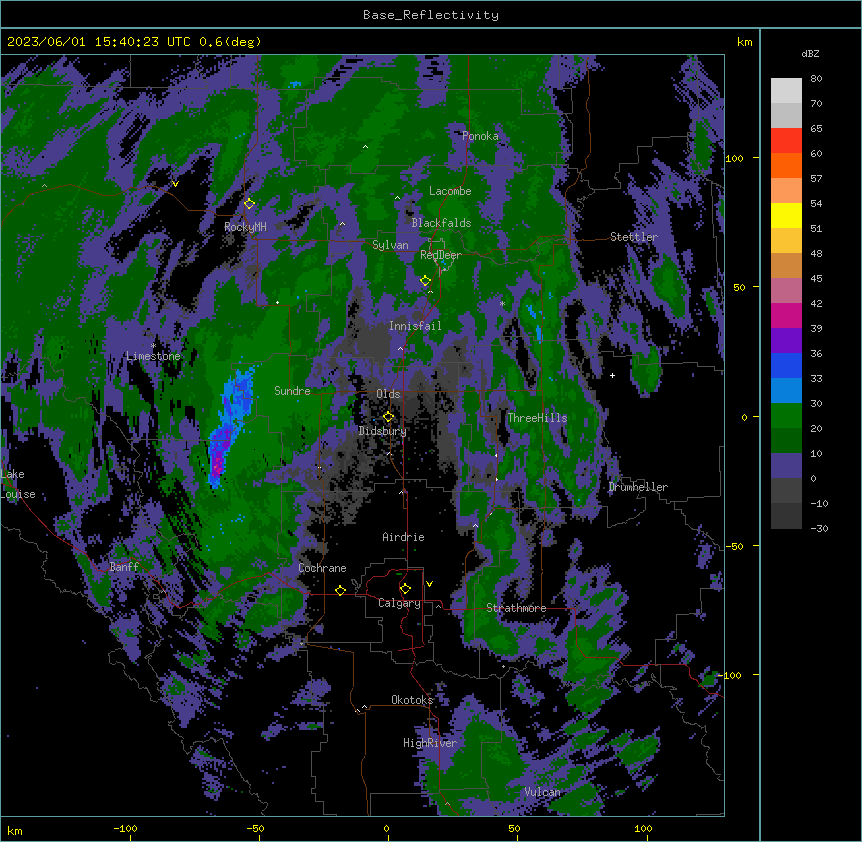Click the Innisfail label
The height and width of the screenshot is (842, 862).
pyautogui.click(x=415, y=326)
